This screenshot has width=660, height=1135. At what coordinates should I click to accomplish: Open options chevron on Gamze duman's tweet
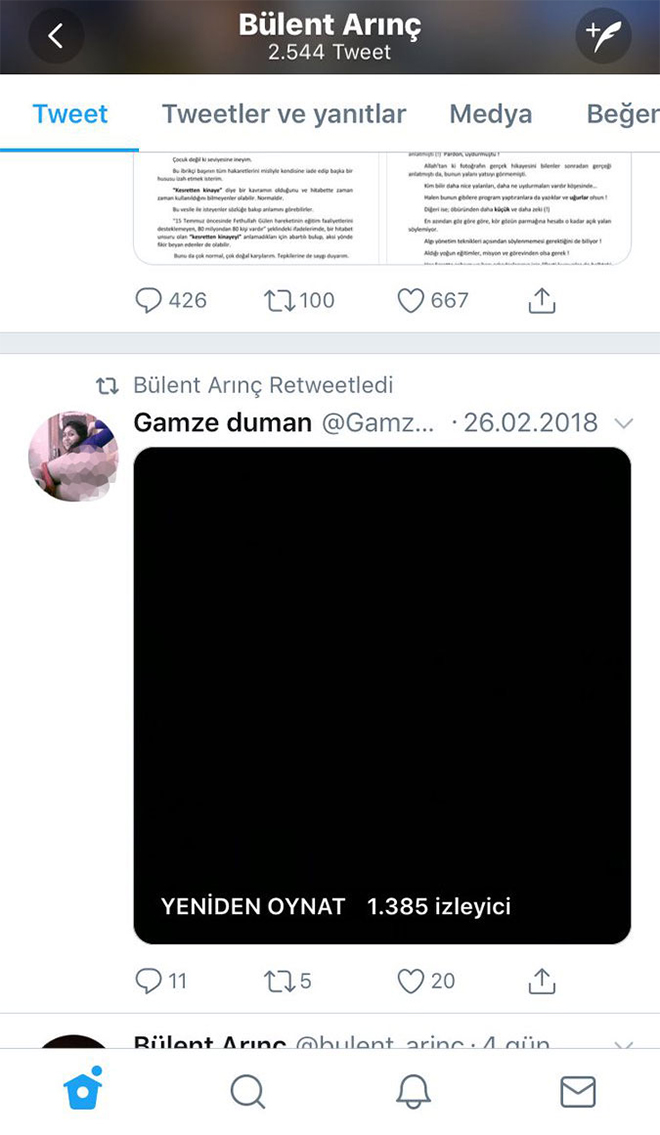tap(624, 424)
